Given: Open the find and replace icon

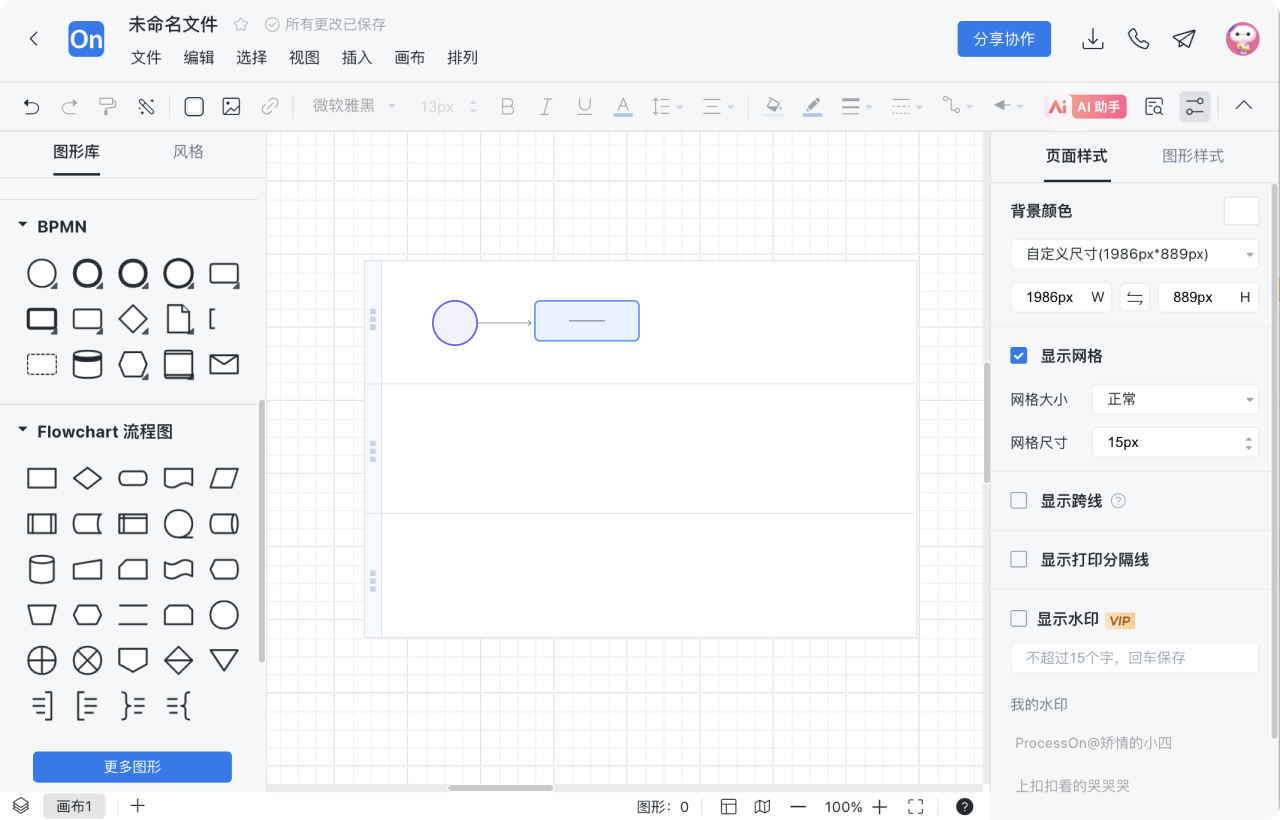Looking at the screenshot, I should point(1154,107).
